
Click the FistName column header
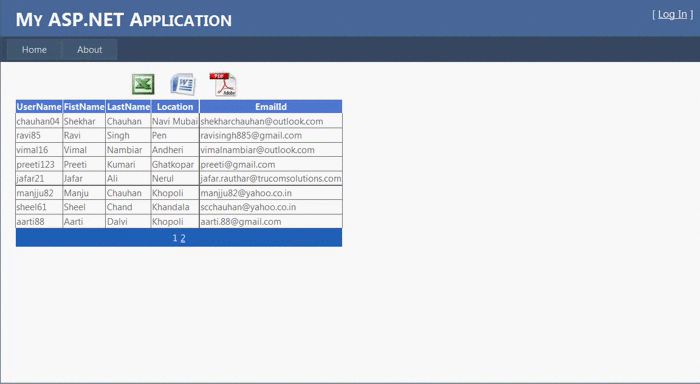click(x=84, y=107)
